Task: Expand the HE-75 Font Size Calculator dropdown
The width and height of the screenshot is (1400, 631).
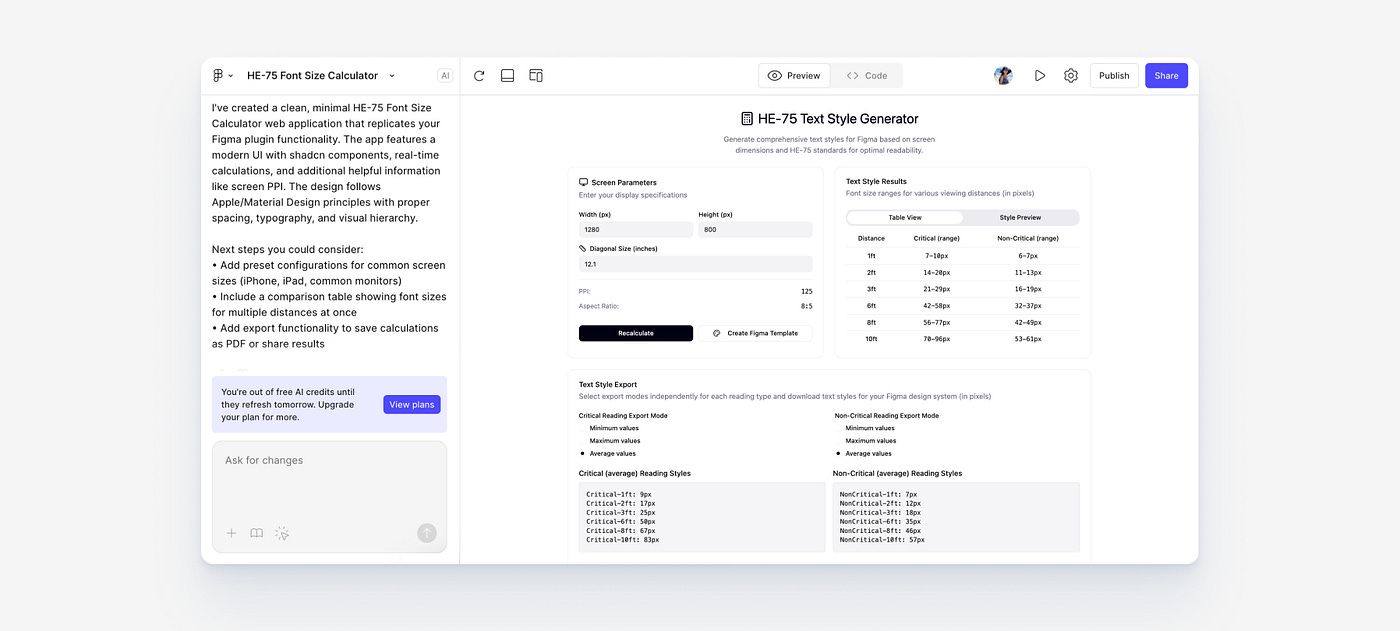Action: [x=391, y=76]
